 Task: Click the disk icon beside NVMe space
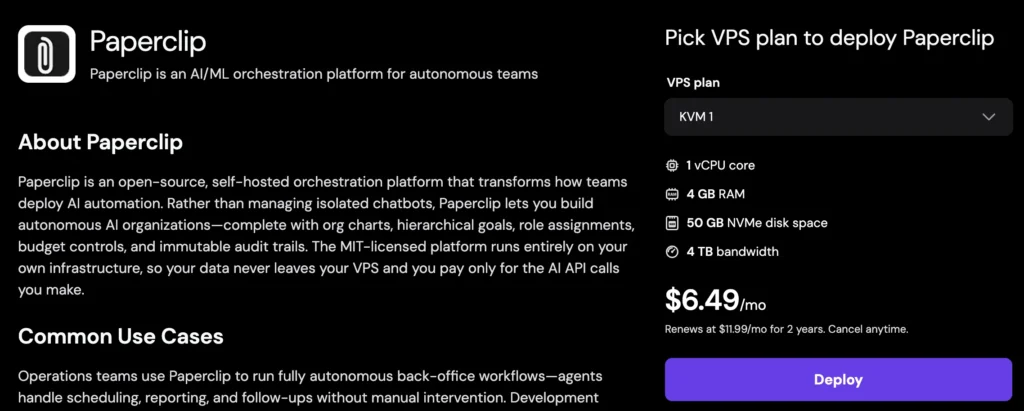(672, 223)
